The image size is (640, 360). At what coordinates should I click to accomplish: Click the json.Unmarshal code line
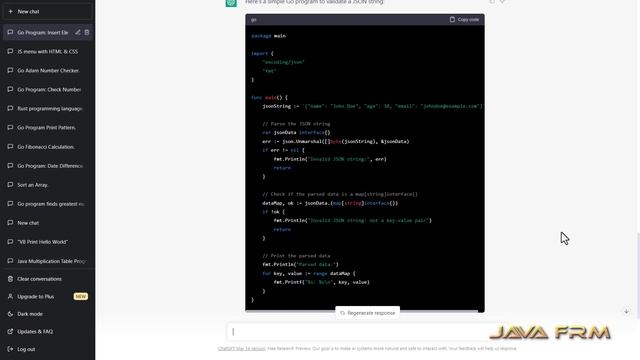coord(336,141)
